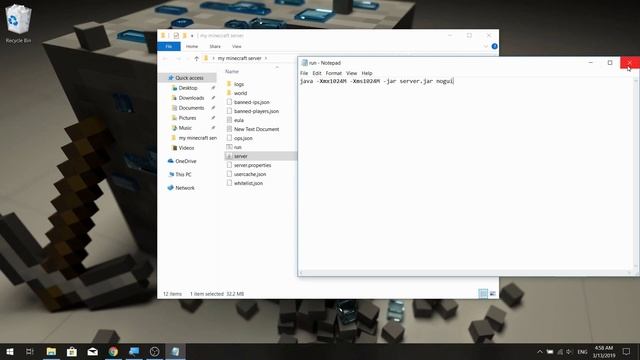Show hidden system tray icons
Screen dimensions: 640x360
tap(540, 351)
